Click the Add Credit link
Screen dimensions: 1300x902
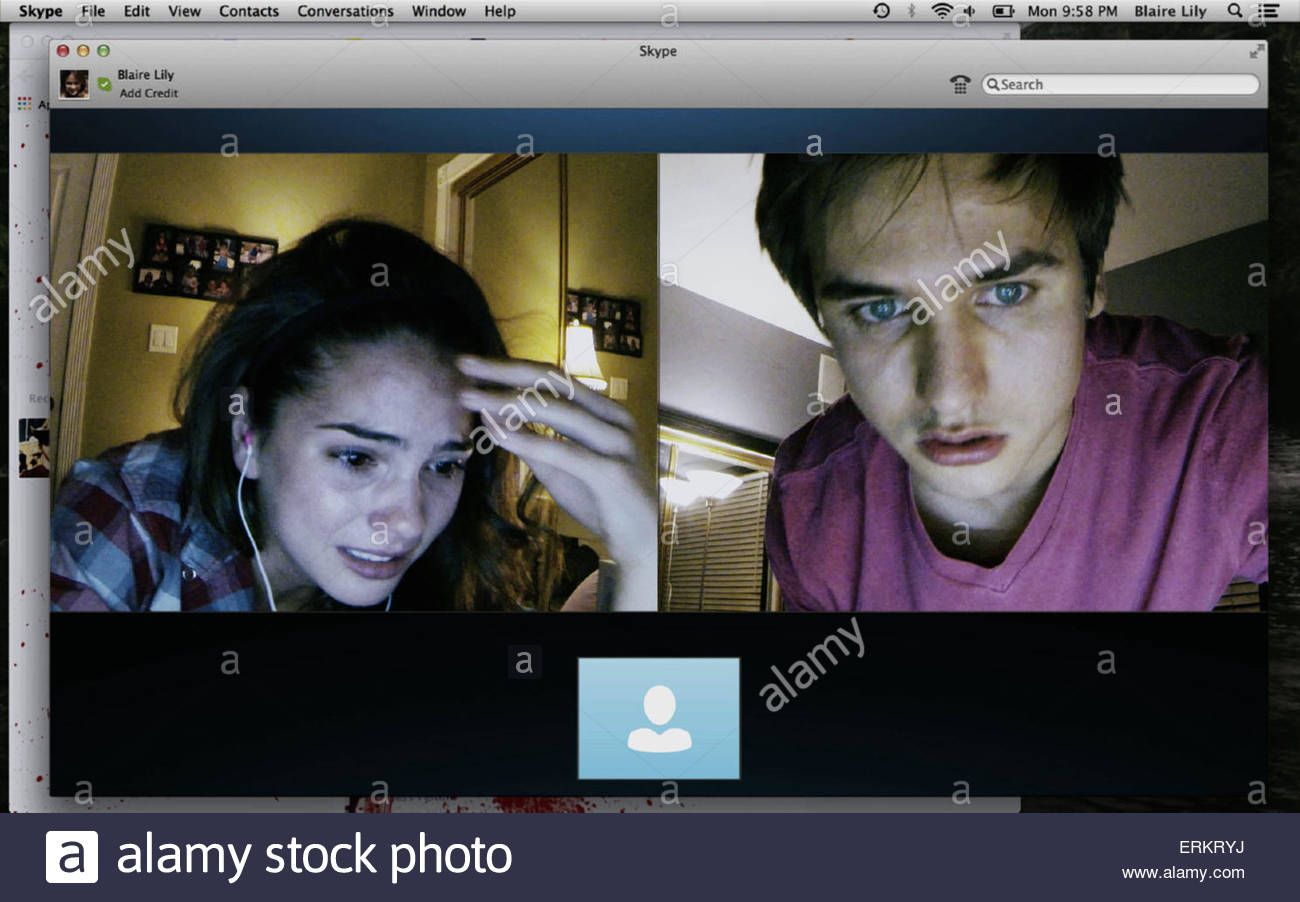149,93
